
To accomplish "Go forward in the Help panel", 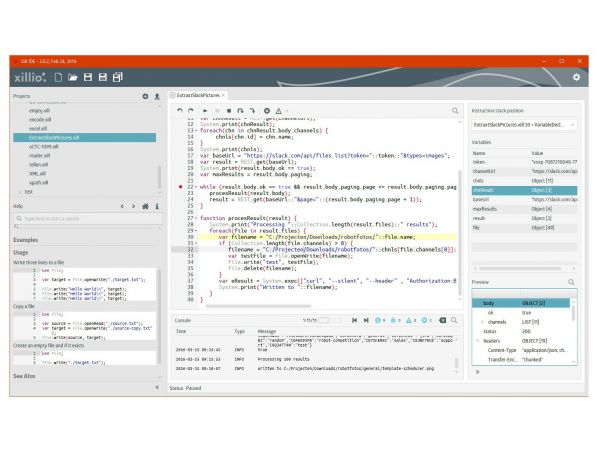I will click(134, 206).
